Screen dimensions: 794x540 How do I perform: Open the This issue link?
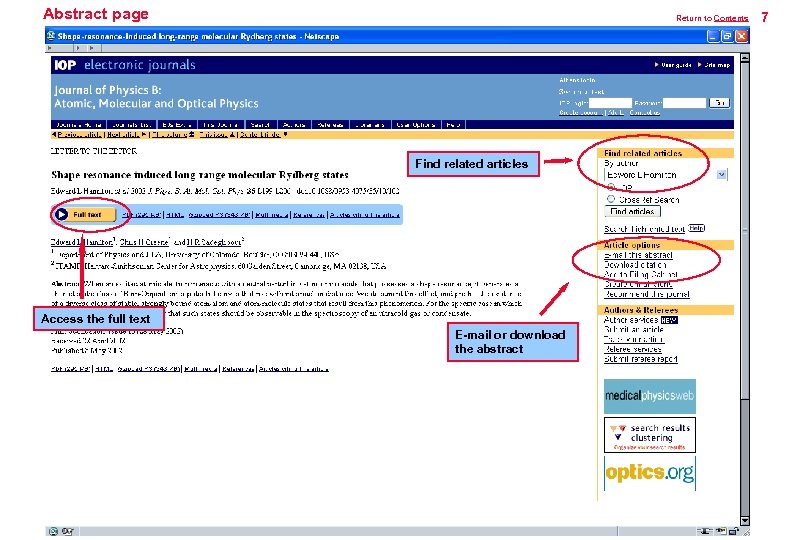(x=213, y=135)
